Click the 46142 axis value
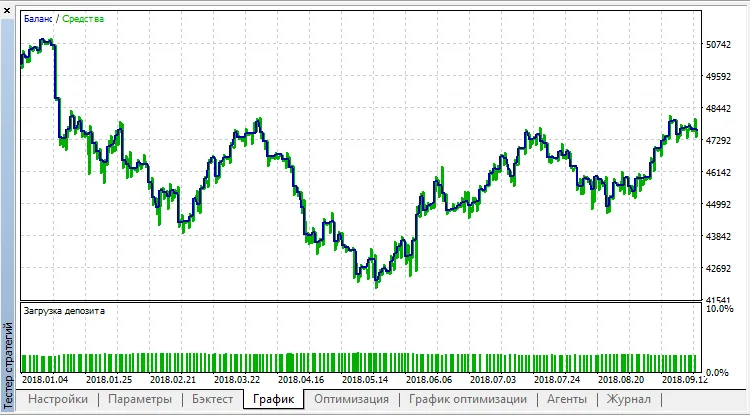Image resolution: width=750 pixels, height=416 pixels. [718, 173]
